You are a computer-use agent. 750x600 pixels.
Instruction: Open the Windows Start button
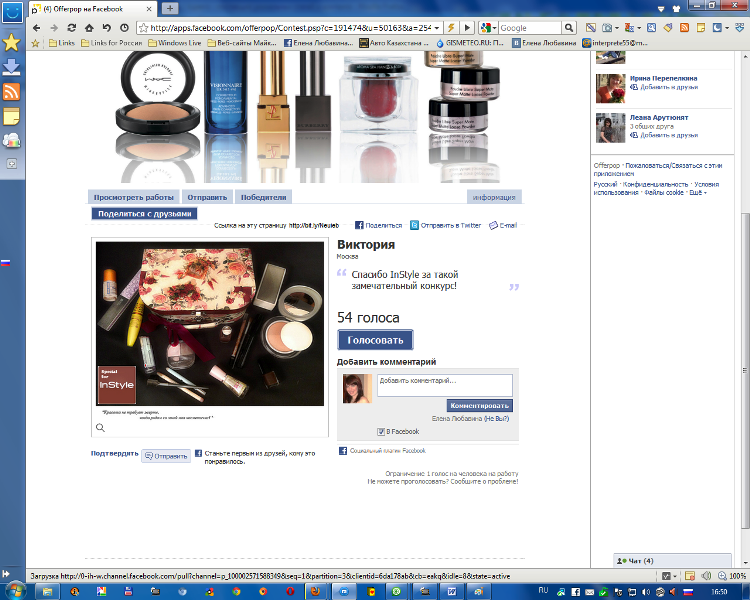14,590
